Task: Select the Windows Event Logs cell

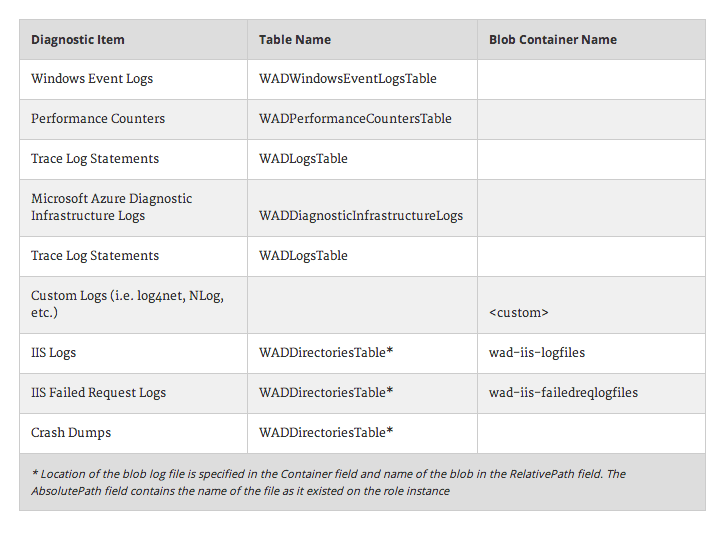Action: point(92,79)
